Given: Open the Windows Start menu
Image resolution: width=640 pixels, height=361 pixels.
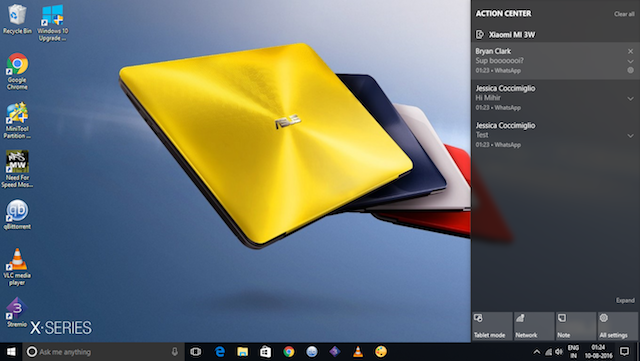Looking at the screenshot, I should (11, 352).
